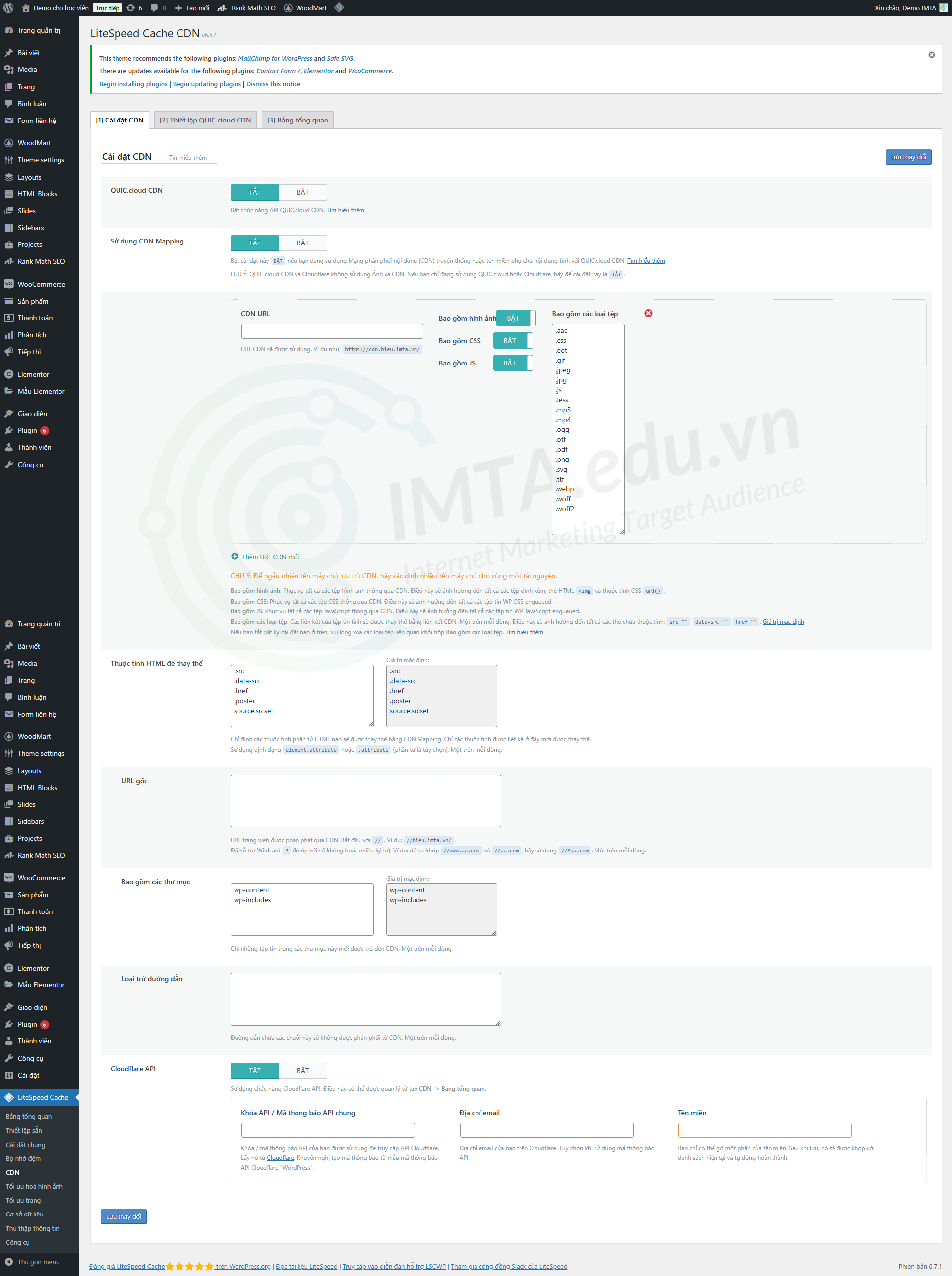This screenshot has width=952, height=1276.
Task: Open Bảng tổng quan in LiteSpeed submenu
Action: pyautogui.click(x=29, y=1116)
